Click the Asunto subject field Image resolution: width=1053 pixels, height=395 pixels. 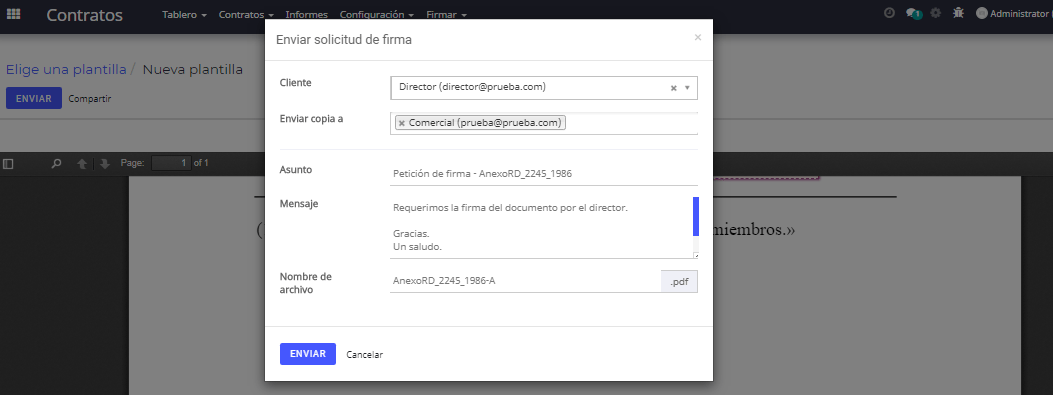point(544,173)
